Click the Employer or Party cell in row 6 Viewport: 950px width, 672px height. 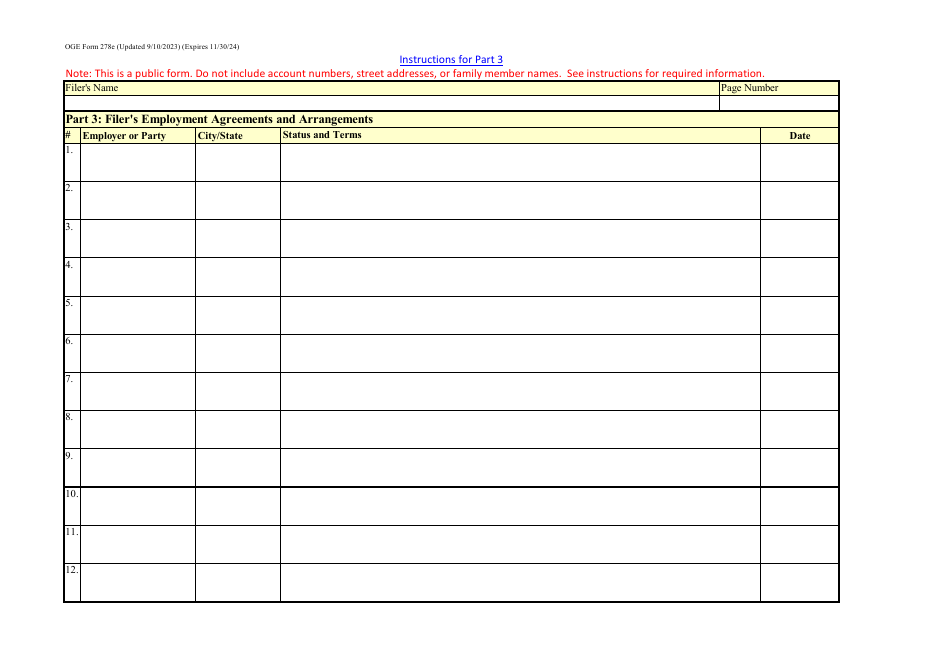pyautogui.click(x=137, y=351)
